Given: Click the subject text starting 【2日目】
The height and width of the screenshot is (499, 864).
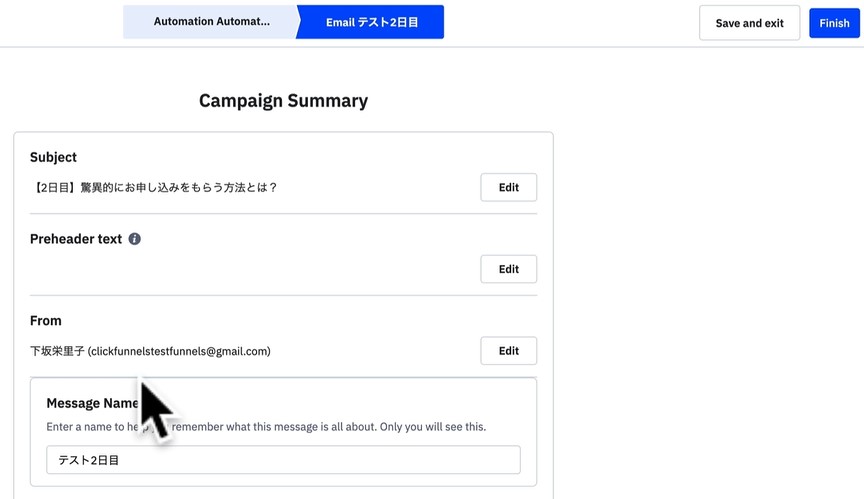Looking at the screenshot, I should click(153, 187).
